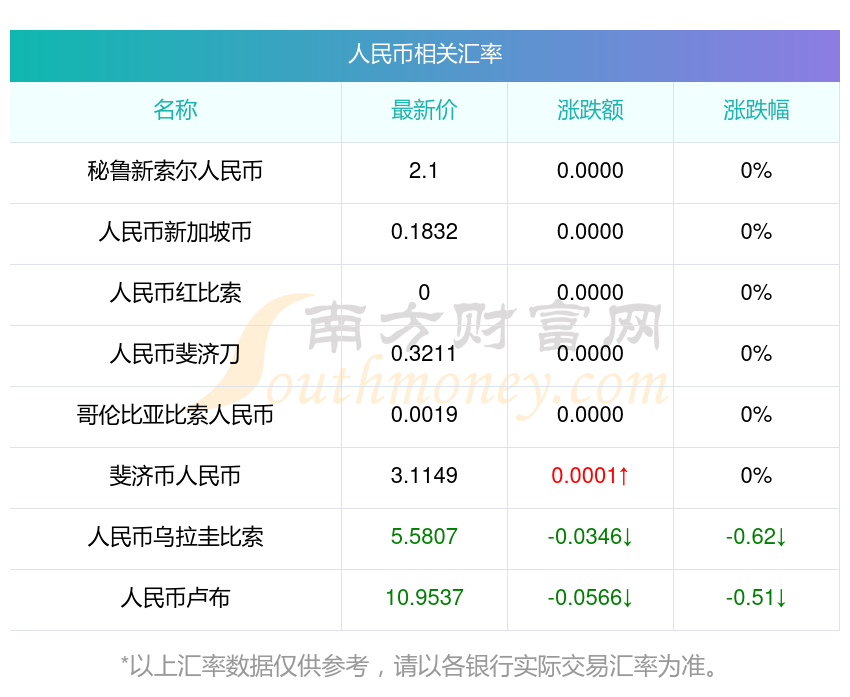850x697 pixels.
Task: Select the 人民币红比索 currency name
Action: [175, 293]
